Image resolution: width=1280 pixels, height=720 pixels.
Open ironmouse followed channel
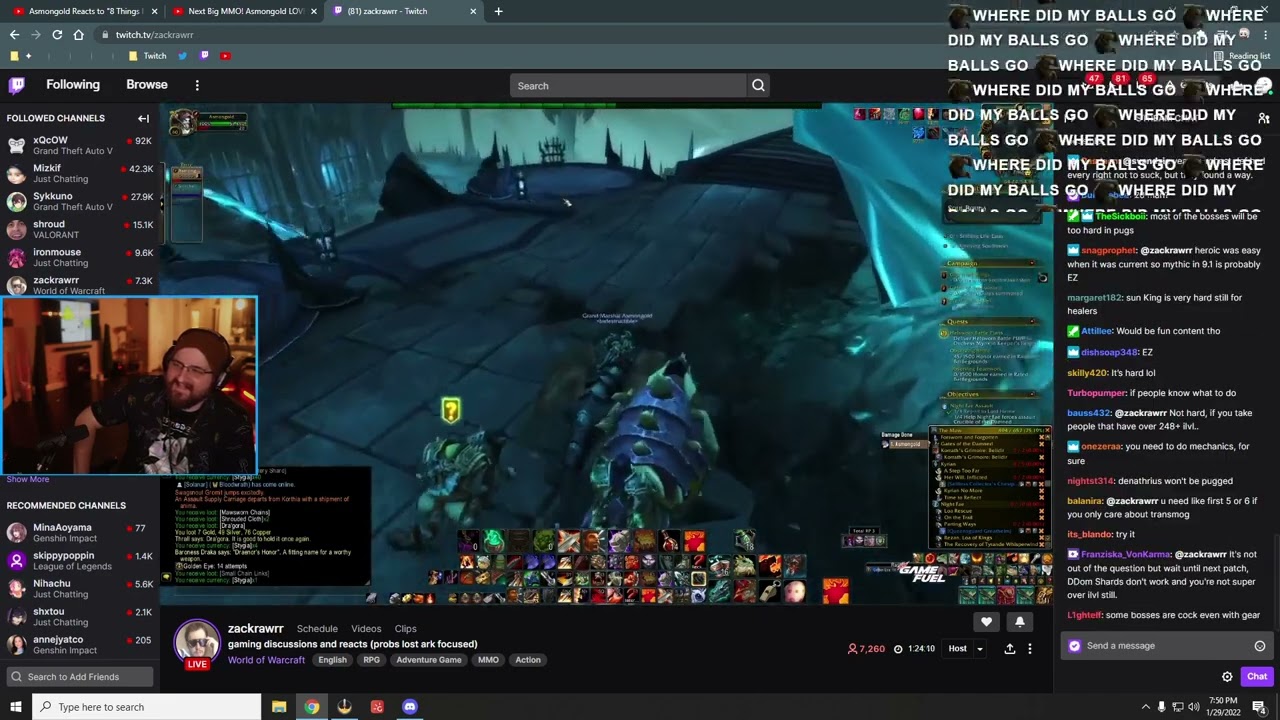(79, 258)
